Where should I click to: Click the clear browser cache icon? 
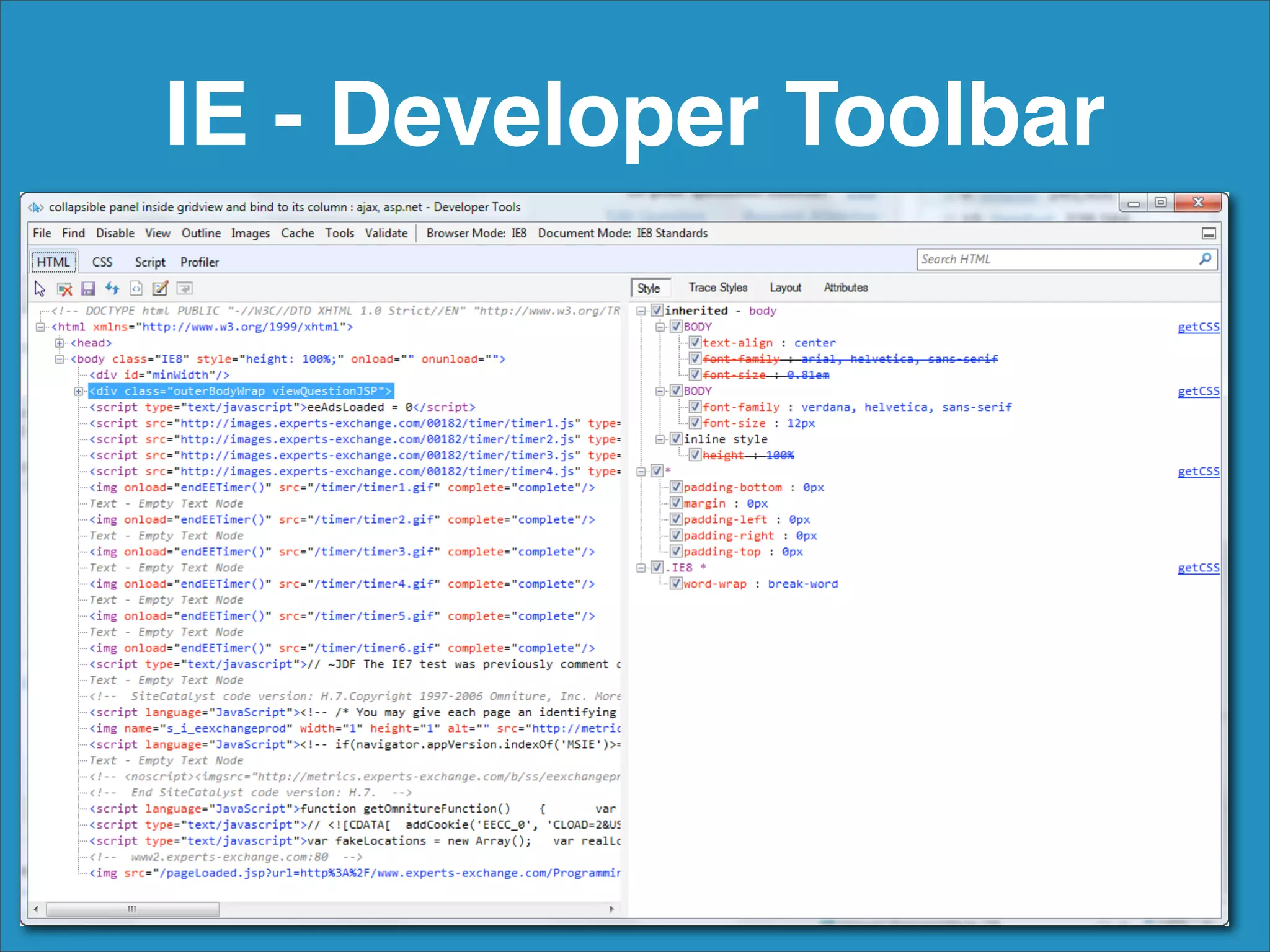(64, 289)
